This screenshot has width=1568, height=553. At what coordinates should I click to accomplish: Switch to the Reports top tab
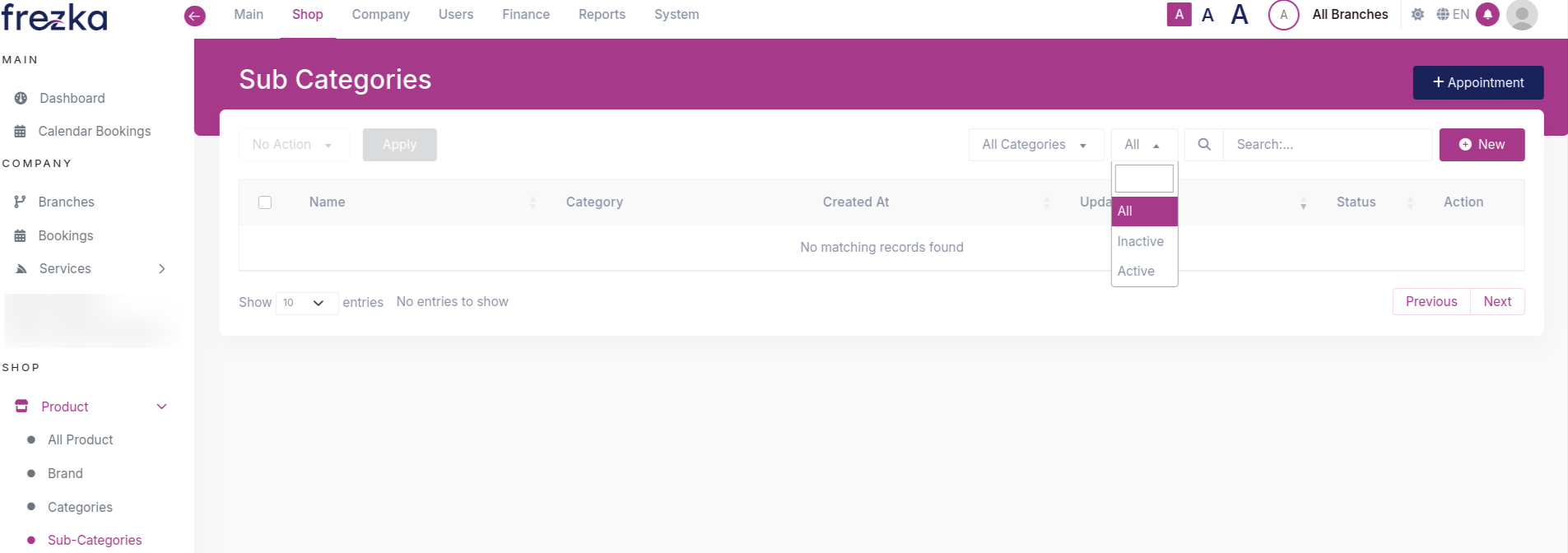[x=602, y=15]
